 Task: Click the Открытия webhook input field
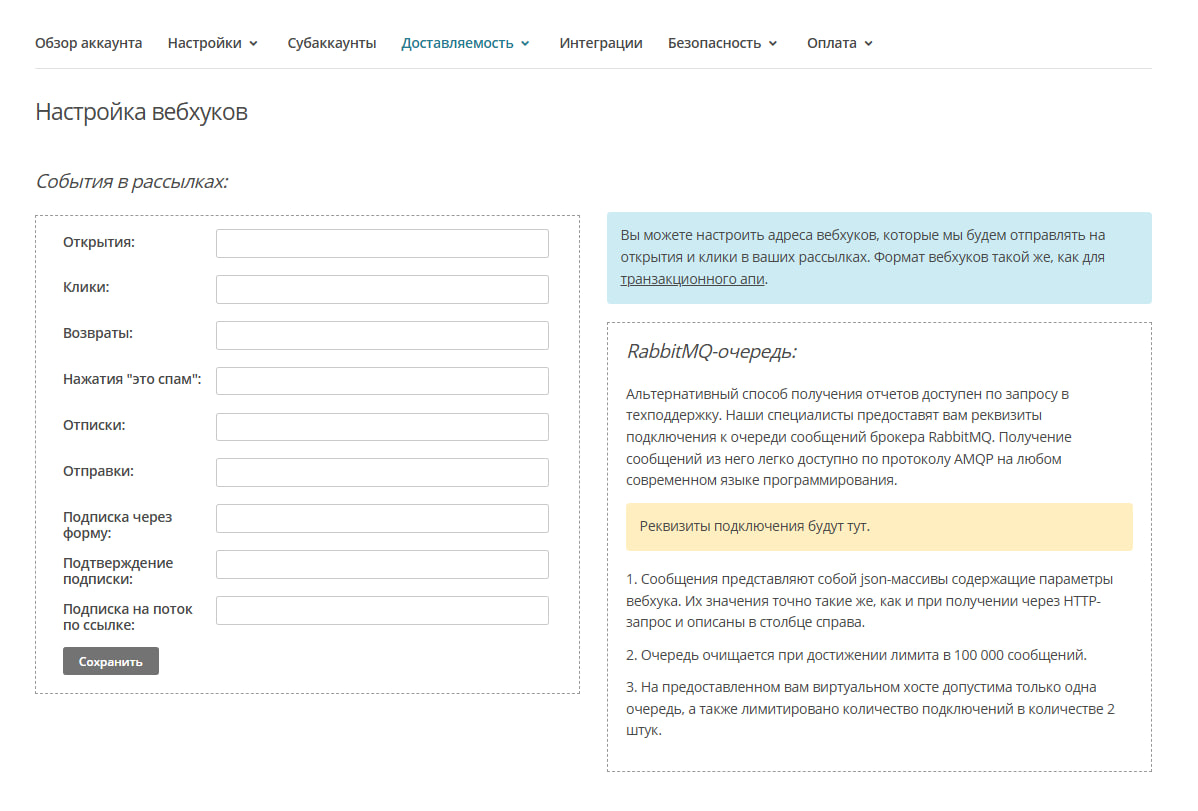click(x=382, y=243)
